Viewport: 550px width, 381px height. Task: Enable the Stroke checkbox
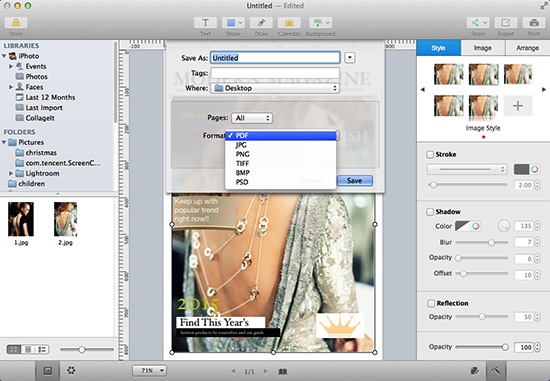[x=430, y=154]
